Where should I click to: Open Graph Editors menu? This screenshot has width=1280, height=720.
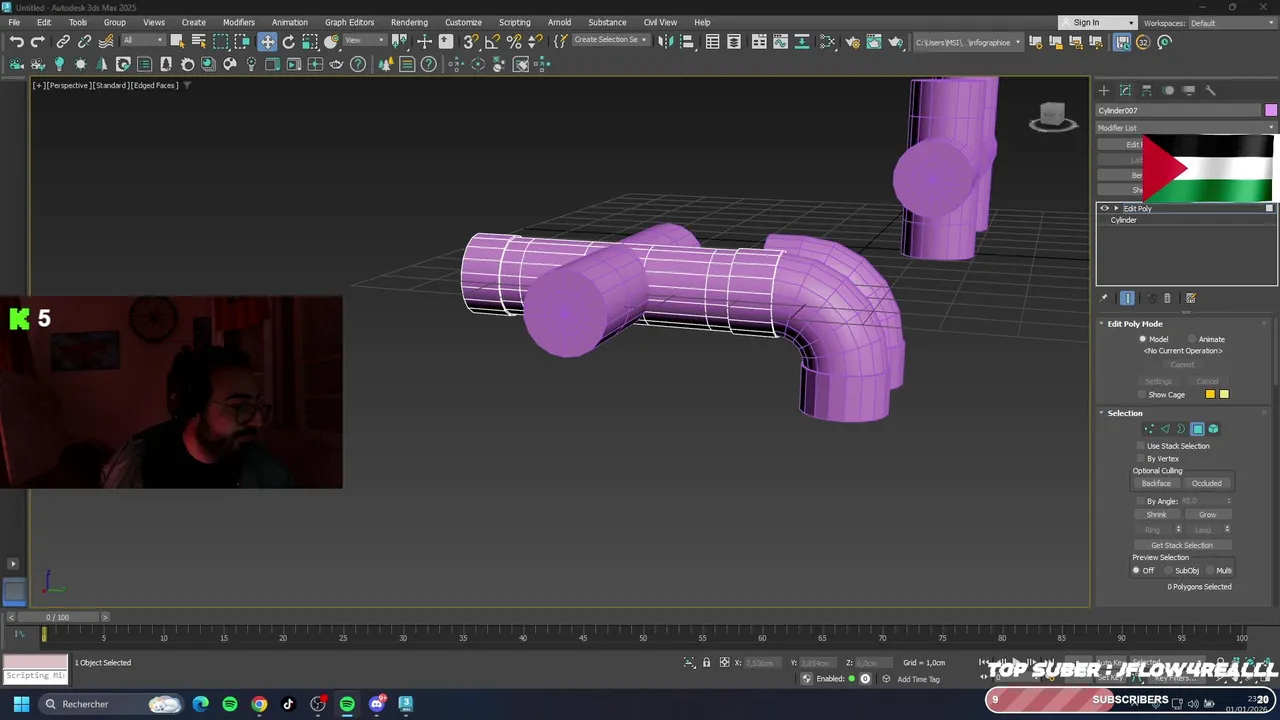[x=349, y=22]
